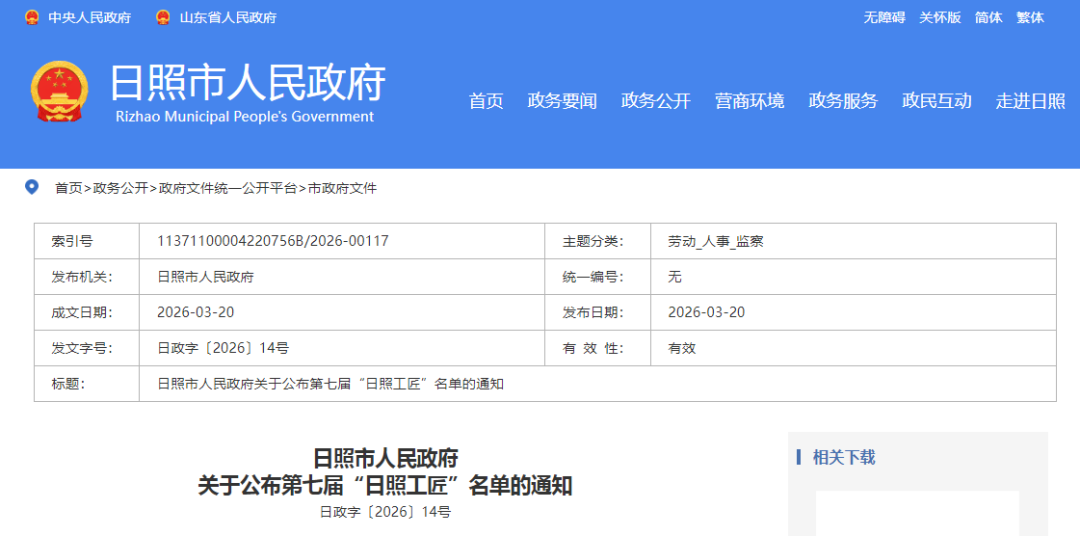Click the 日照市人民政府 site title text
Viewport: 1080px width, 536px height.
click(x=246, y=82)
